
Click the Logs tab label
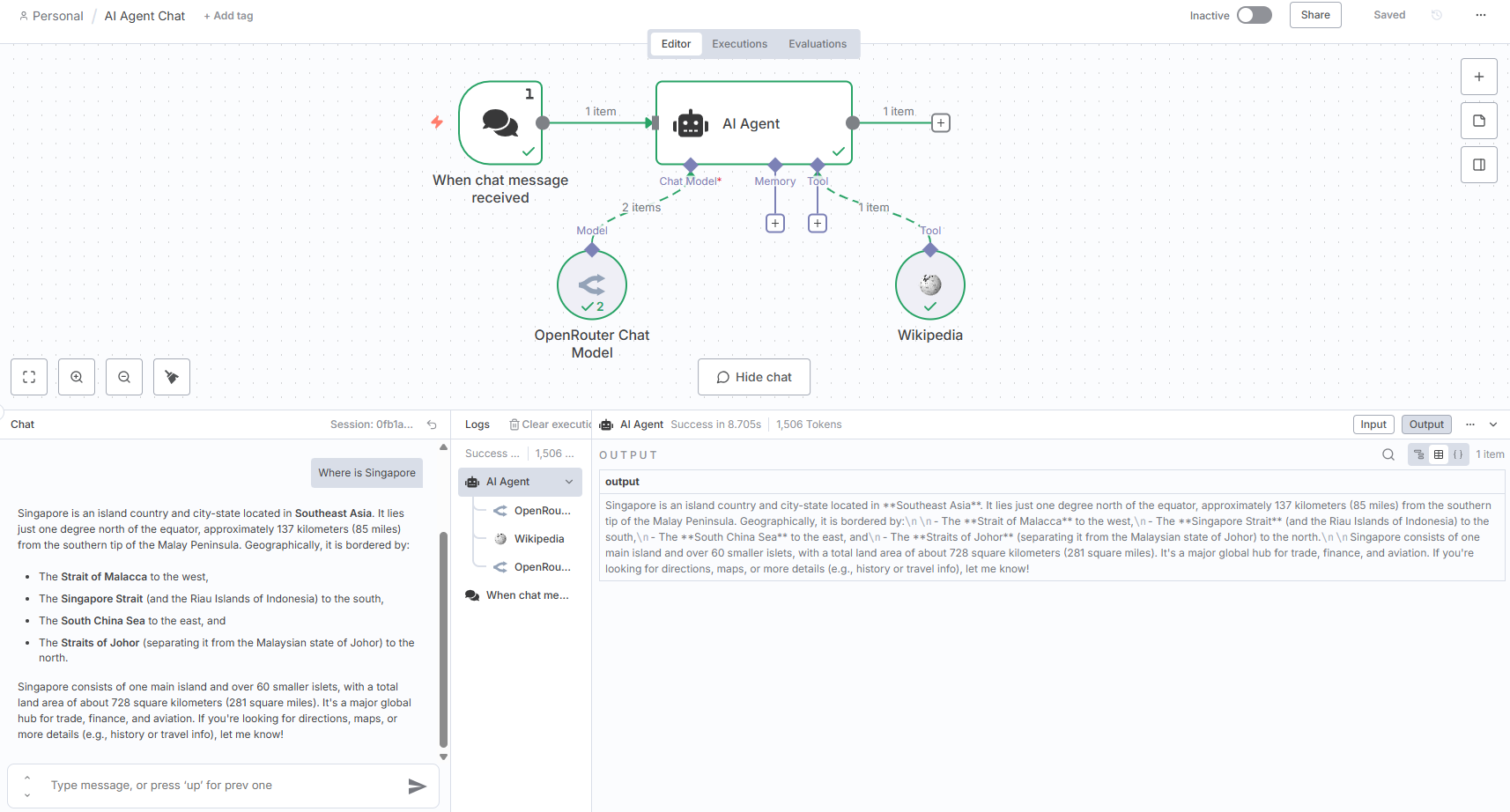477,424
